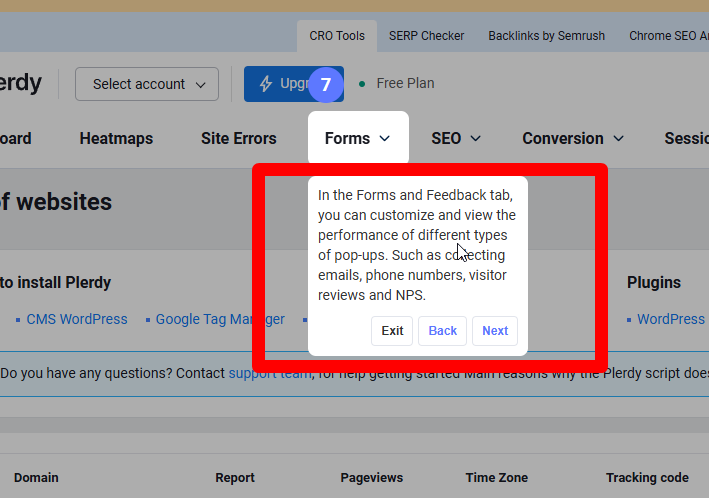Image resolution: width=709 pixels, height=498 pixels.
Task: Expand the SEO menu chevron
Action: (x=476, y=138)
